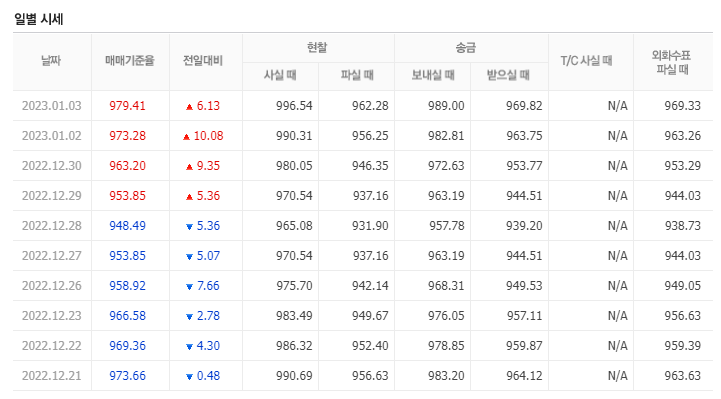
Task: Select the foreign check value 969.33
Action: coord(682,106)
